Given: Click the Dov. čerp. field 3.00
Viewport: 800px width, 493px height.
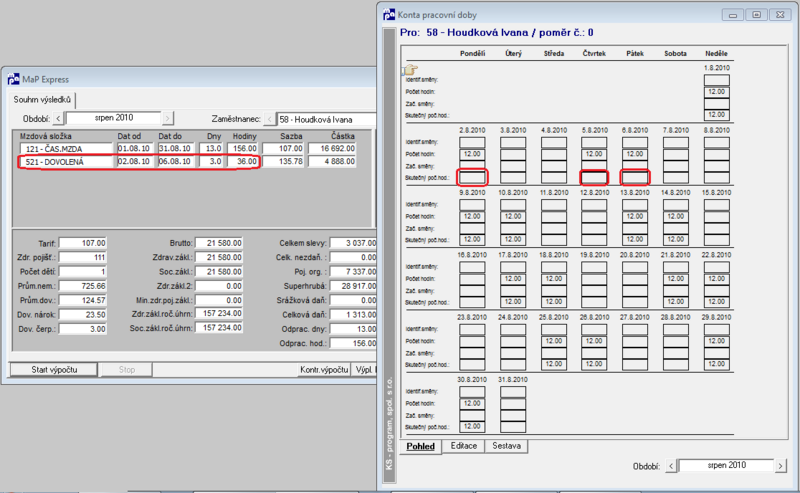Looking at the screenshot, I should 83,329.
